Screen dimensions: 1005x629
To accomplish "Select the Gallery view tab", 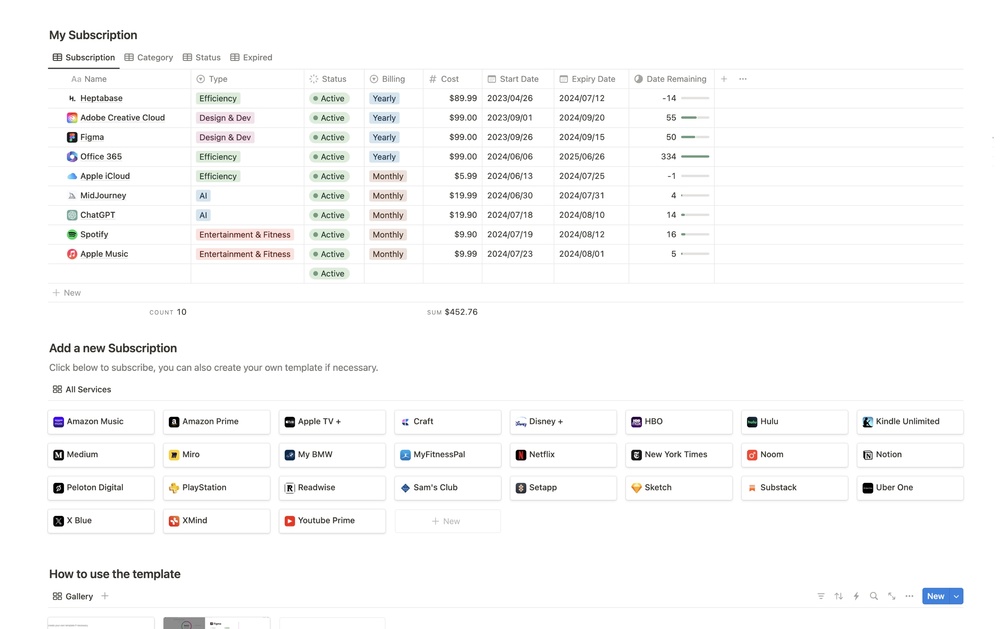I will (73, 596).
